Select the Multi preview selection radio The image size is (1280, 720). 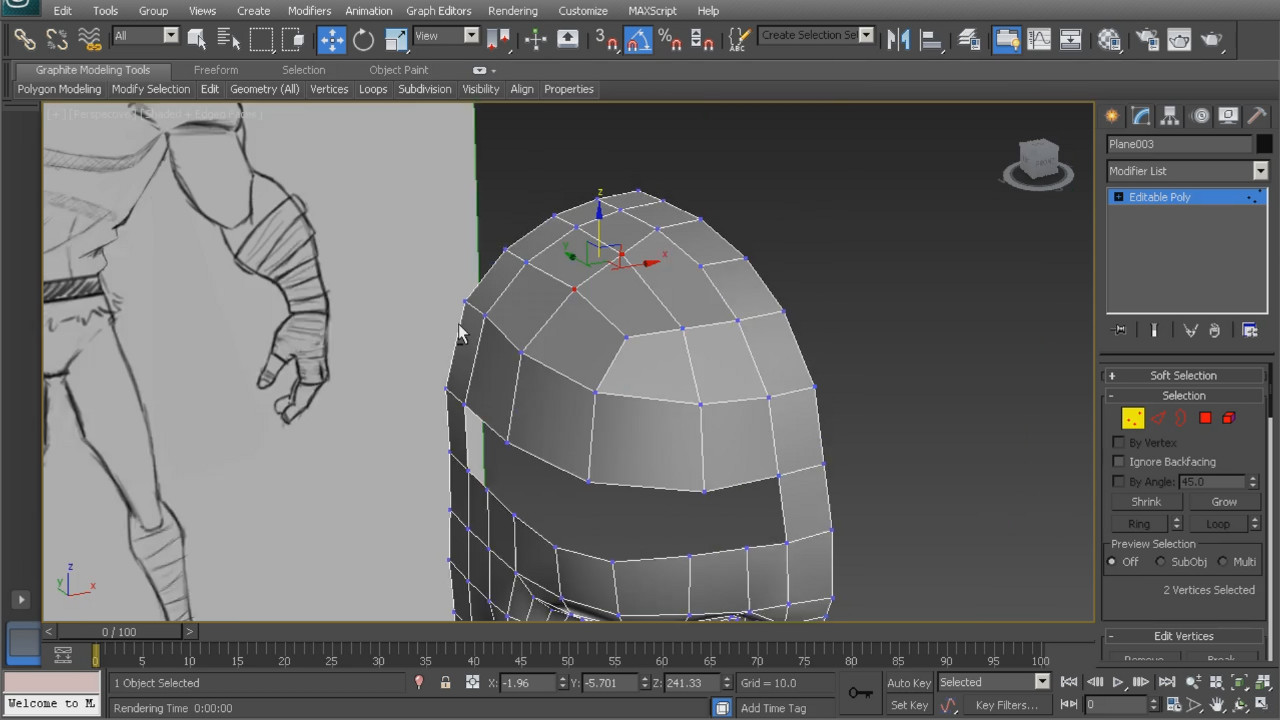pyautogui.click(x=1222, y=562)
